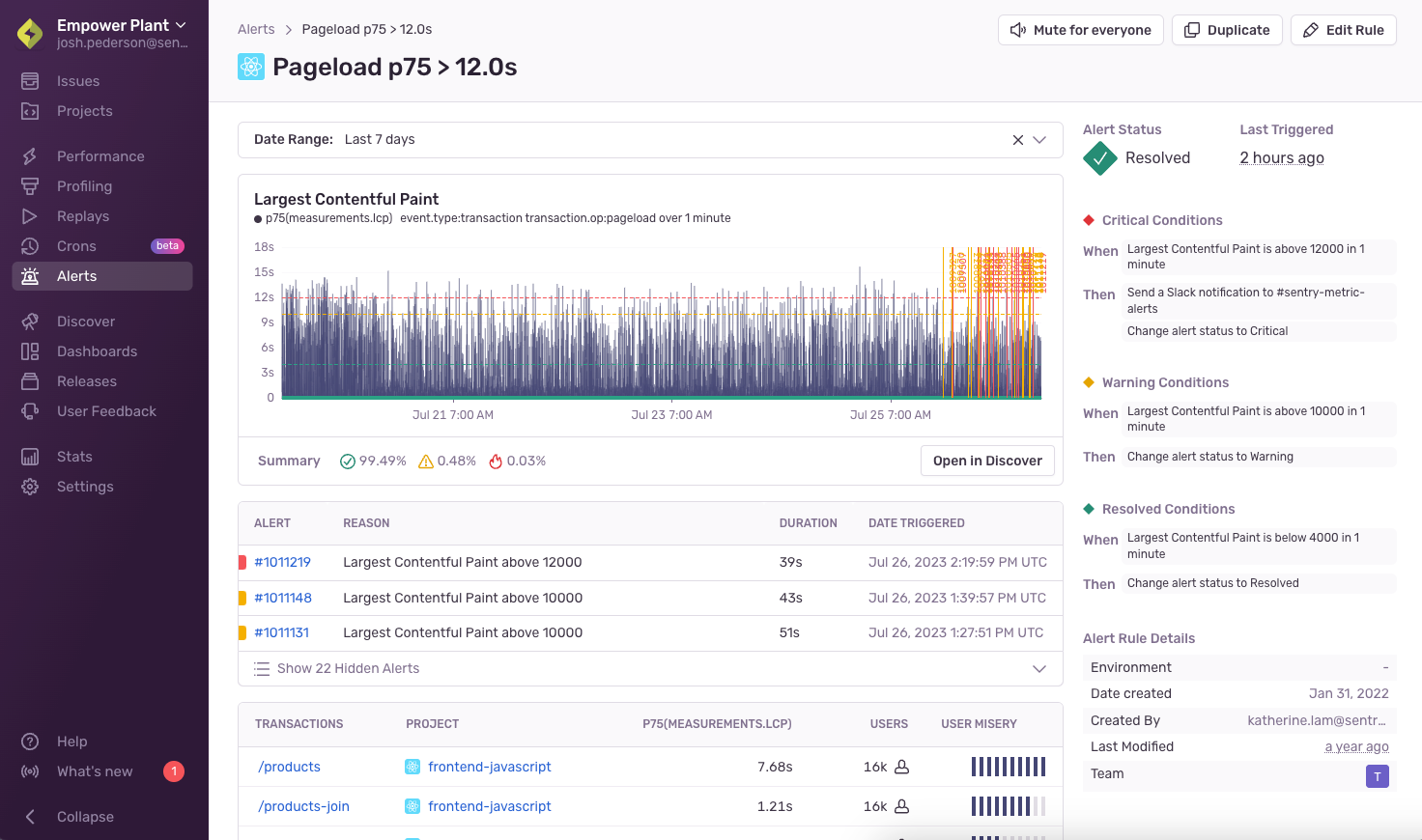The height and width of the screenshot is (840, 1422).
Task: Open the Discover telescope icon
Action: click(x=30, y=322)
